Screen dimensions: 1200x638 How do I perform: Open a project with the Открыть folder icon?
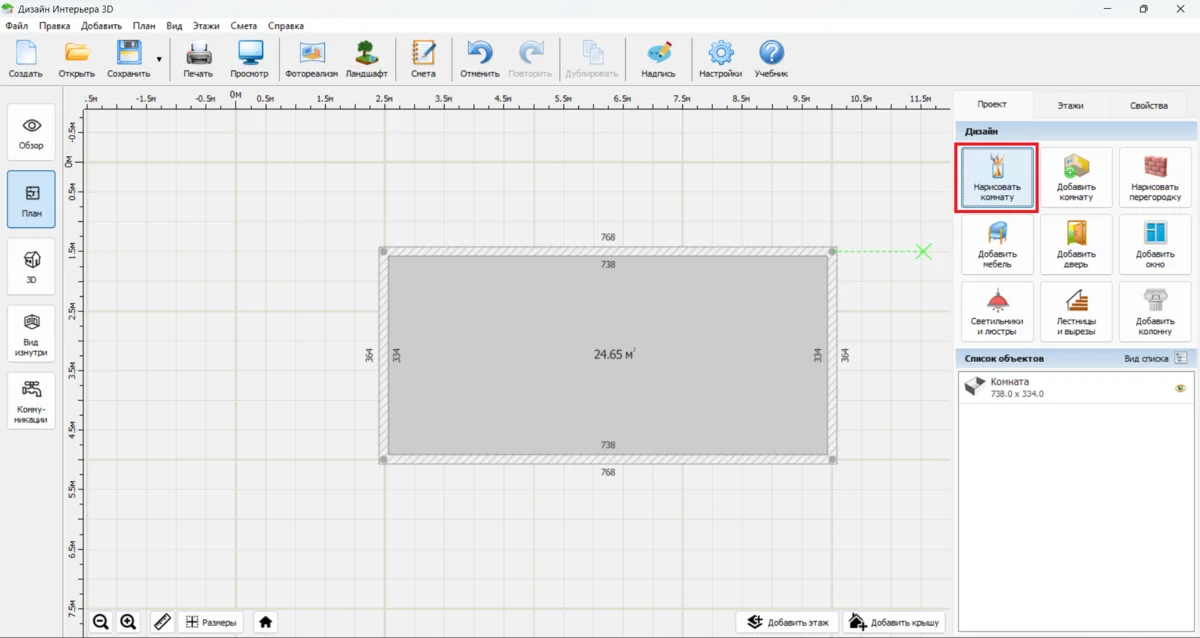[77, 59]
